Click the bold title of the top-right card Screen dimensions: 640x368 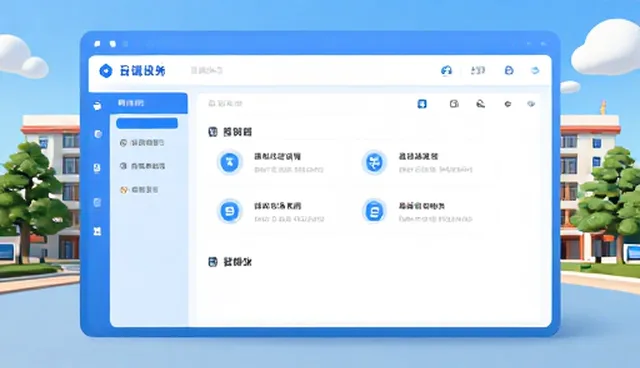418,156
